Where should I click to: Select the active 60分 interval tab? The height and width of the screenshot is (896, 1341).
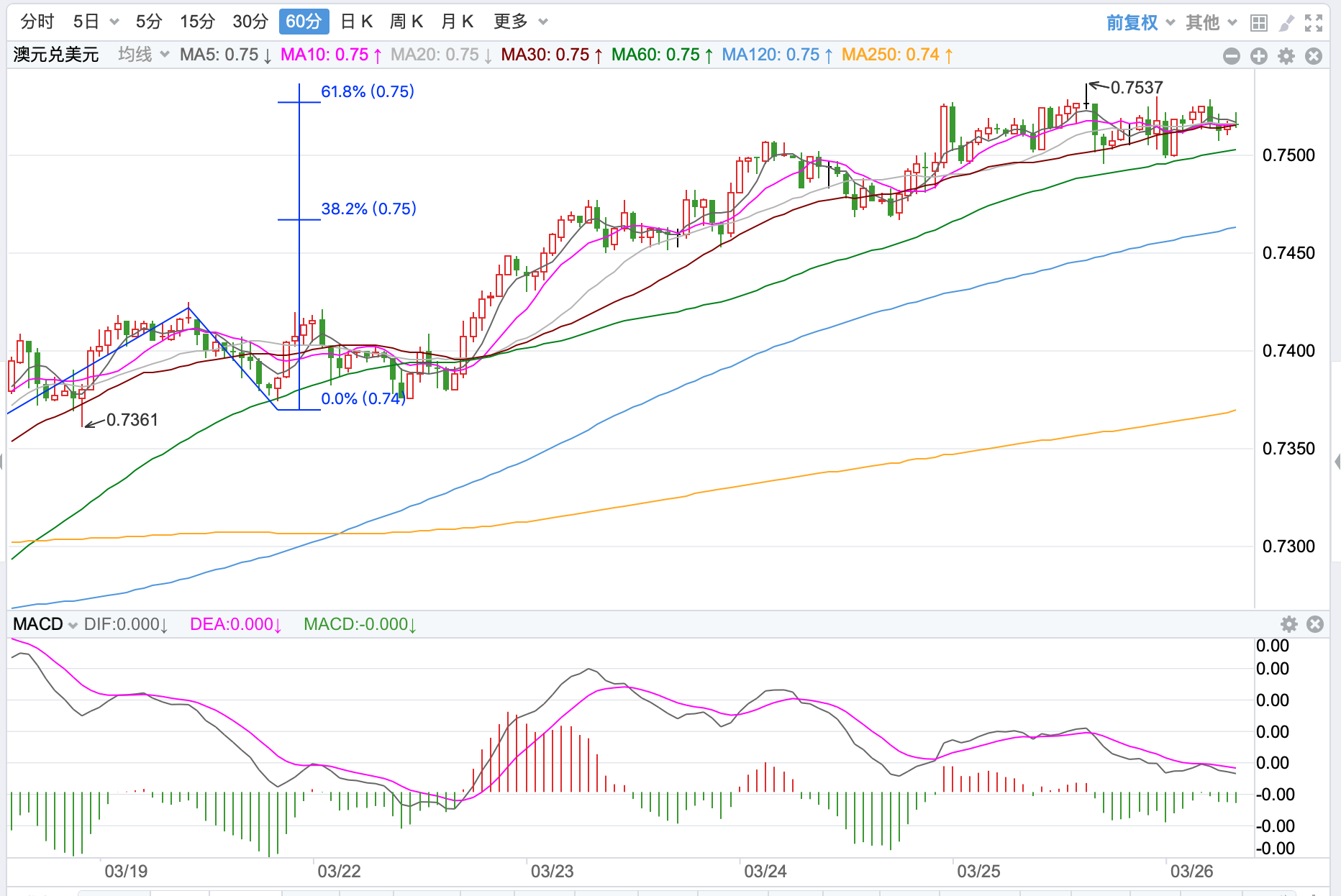pyautogui.click(x=304, y=22)
